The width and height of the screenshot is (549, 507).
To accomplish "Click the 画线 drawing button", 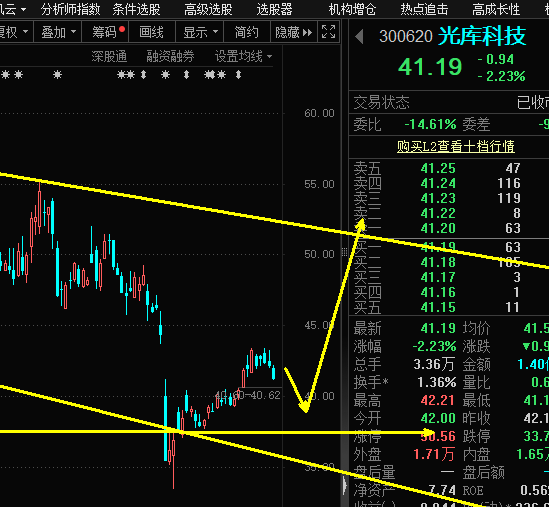I will pos(152,33).
